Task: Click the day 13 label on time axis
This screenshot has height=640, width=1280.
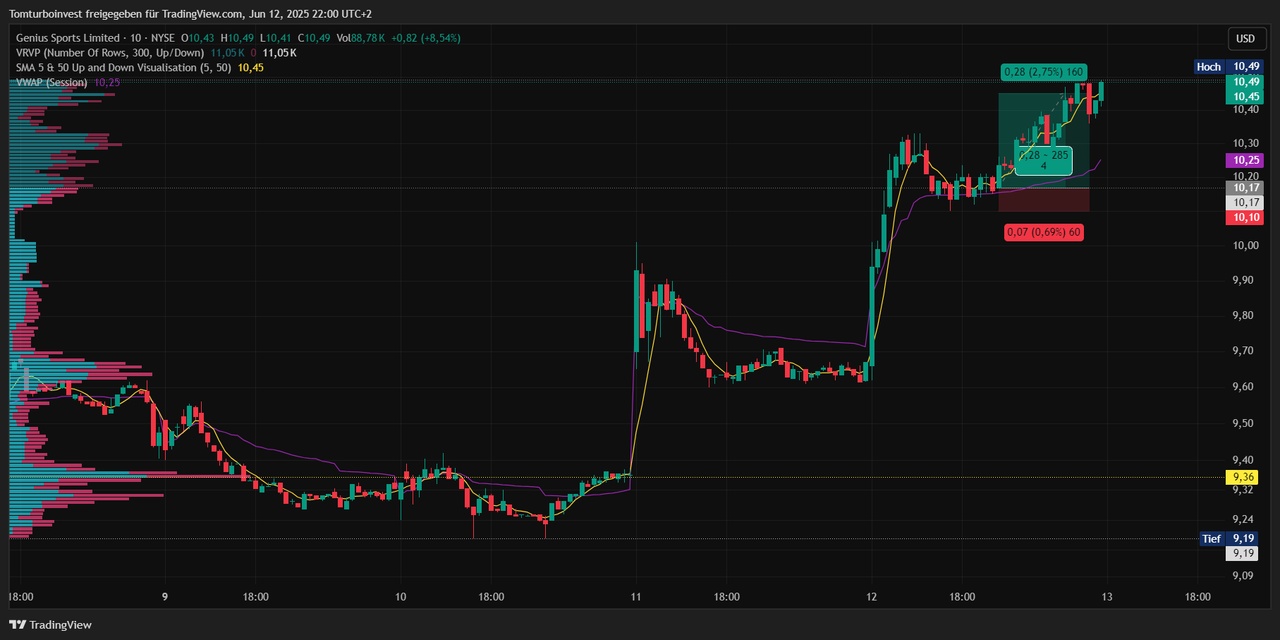Action: coord(1107,597)
